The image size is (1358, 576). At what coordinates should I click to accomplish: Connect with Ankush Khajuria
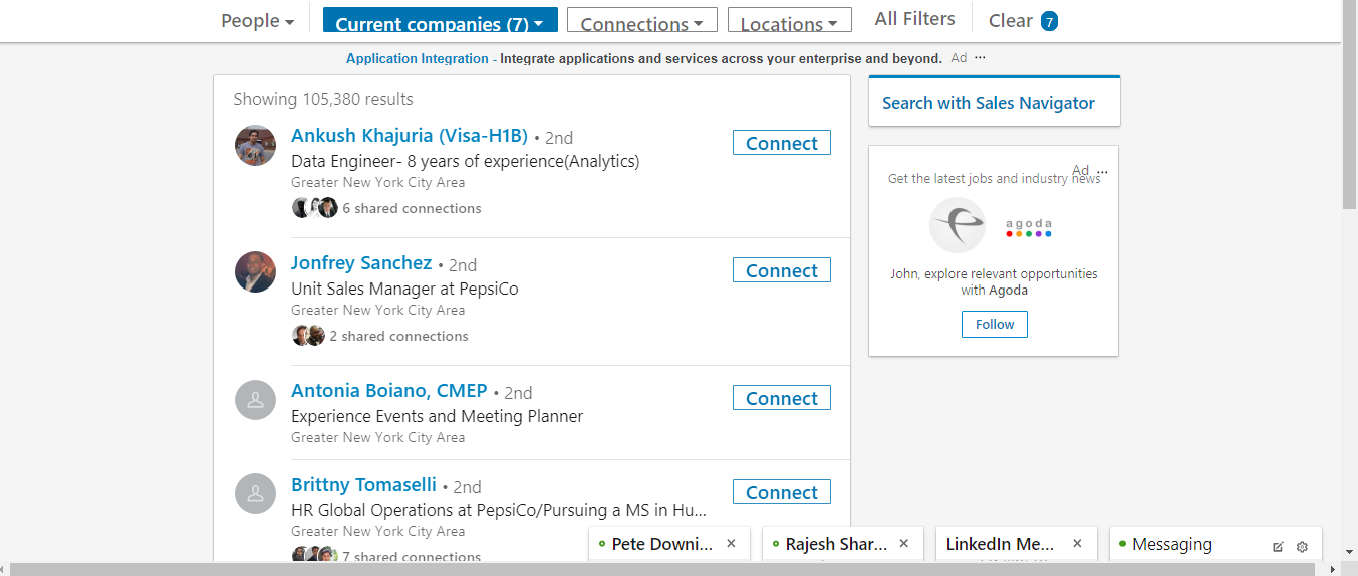pos(781,144)
